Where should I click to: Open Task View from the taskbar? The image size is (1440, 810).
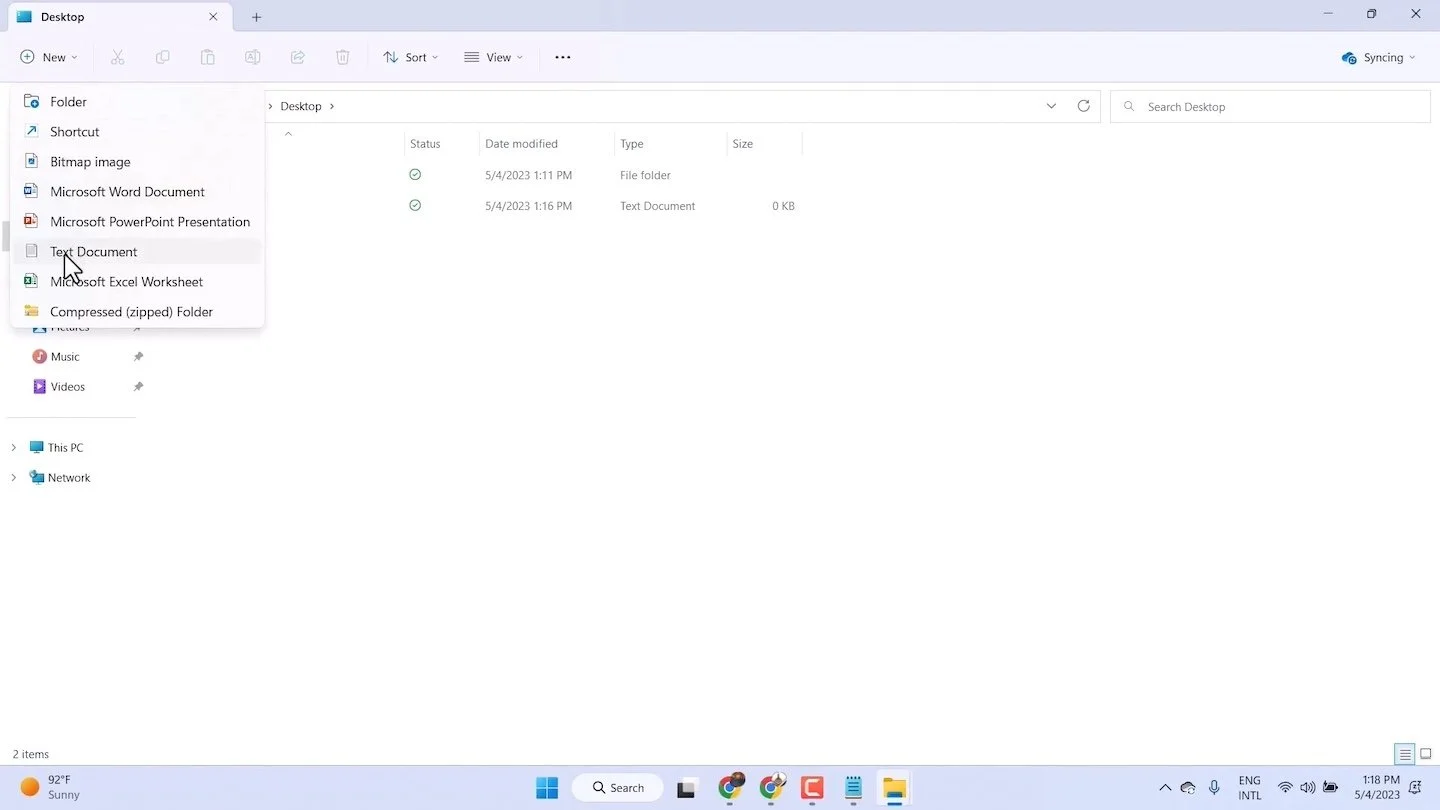point(686,788)
